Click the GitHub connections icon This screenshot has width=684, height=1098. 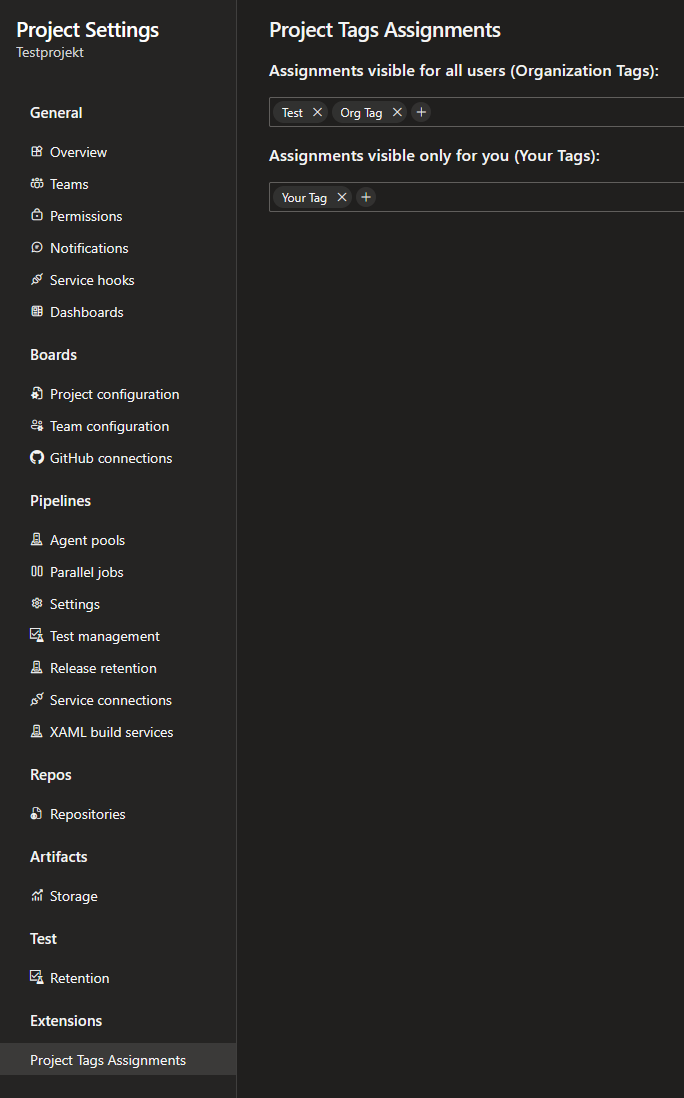tap(37, 457)
